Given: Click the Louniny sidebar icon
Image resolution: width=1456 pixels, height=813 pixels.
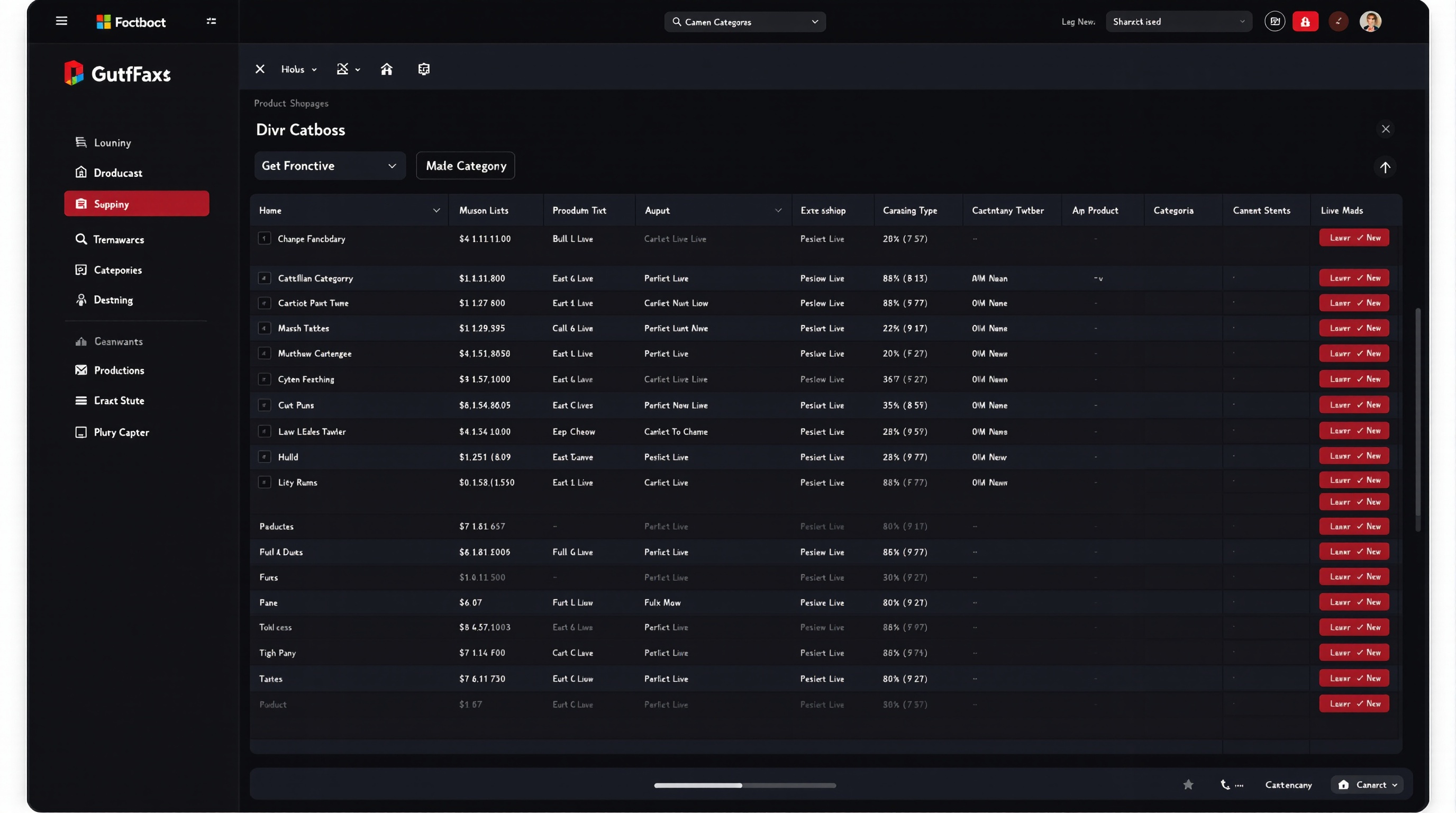Looking at the screenshot, I should click(81, 142).
